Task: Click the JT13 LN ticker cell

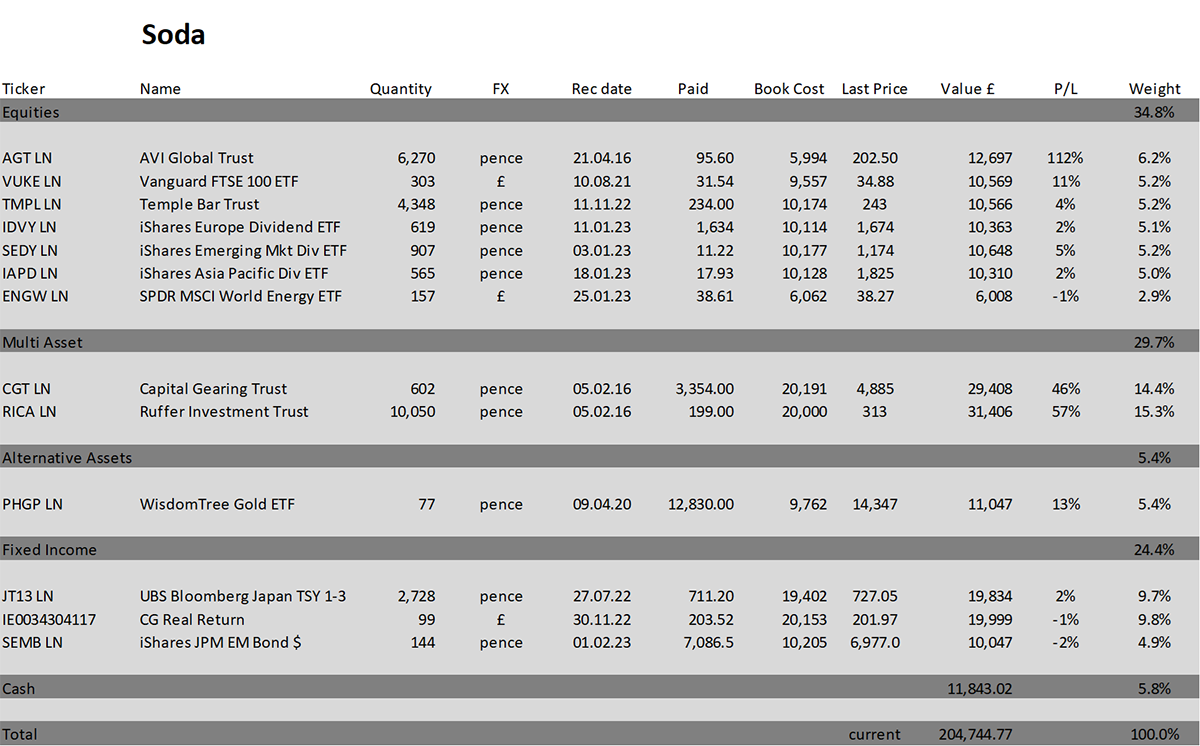Action: 30,597
